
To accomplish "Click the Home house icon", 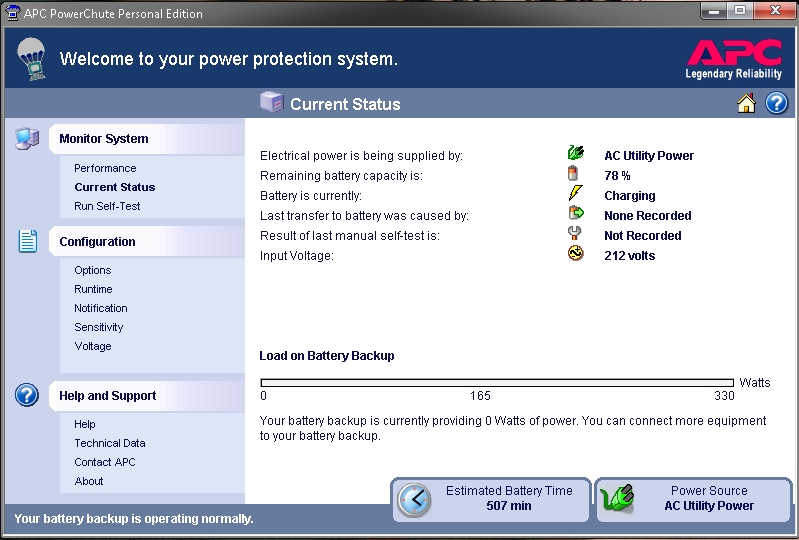I will coord(746,103).
